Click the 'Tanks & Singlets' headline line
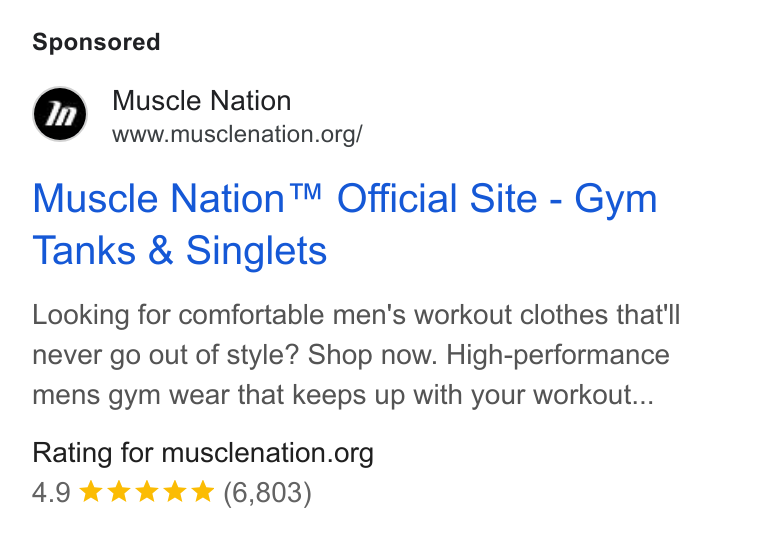This screenshot has width=760, height=536. point(180,251)
